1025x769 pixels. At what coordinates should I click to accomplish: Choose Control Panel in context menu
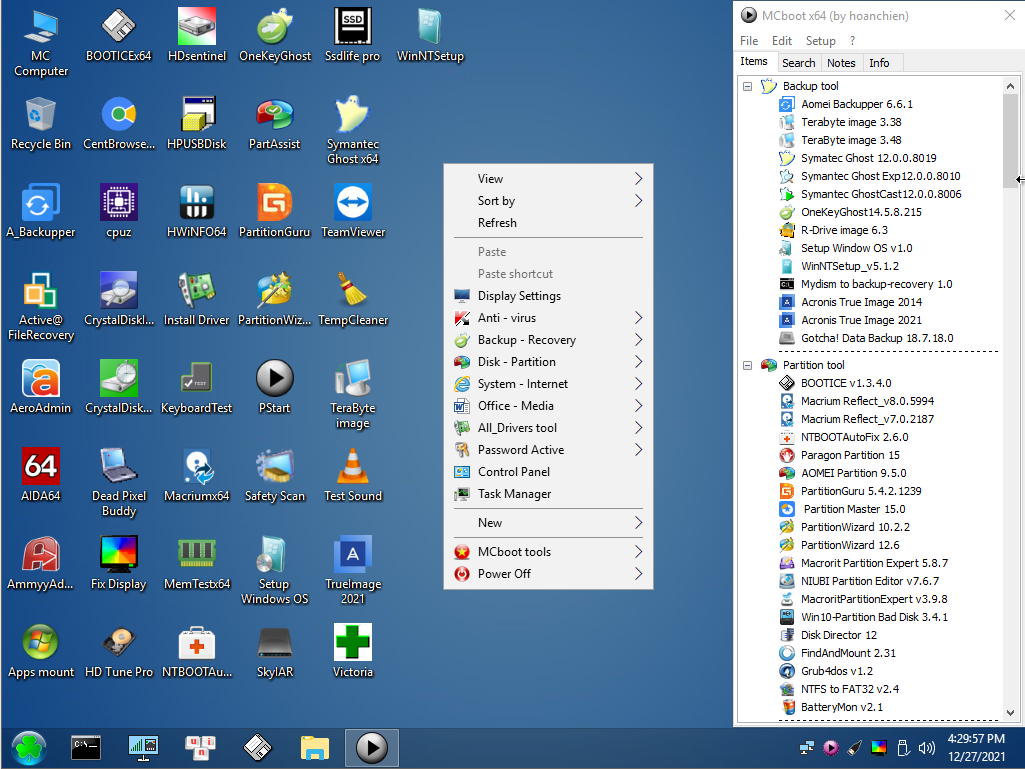[548, 471]
